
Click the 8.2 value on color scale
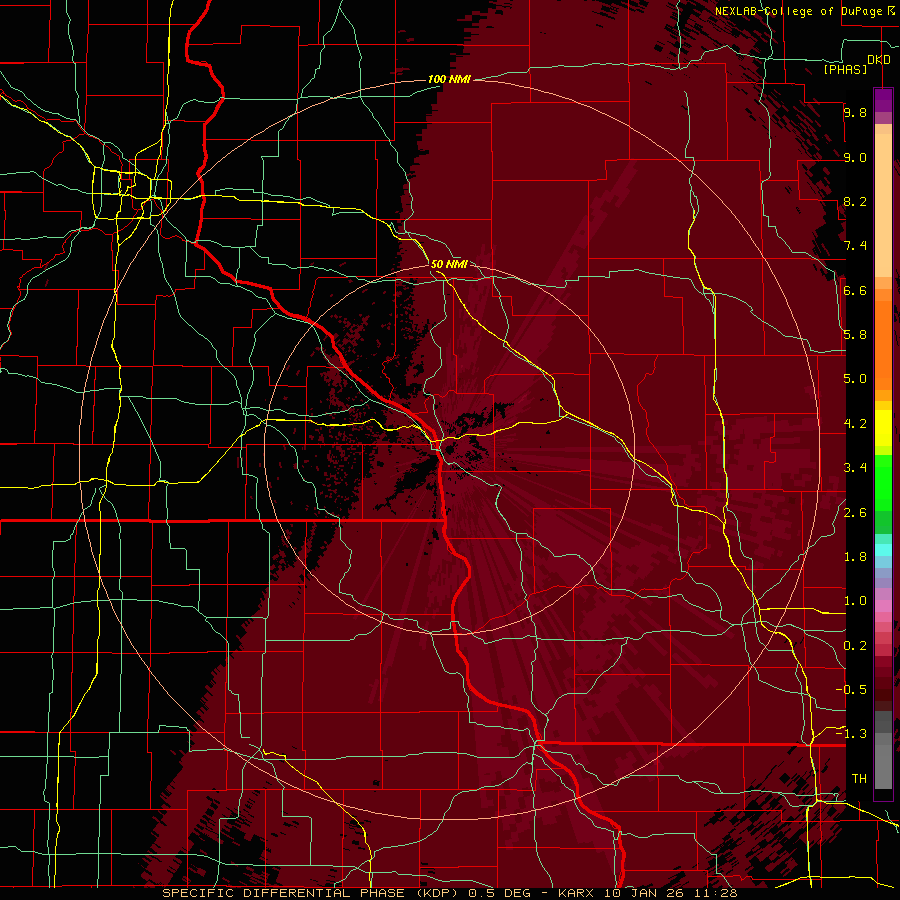tap(855, 201)
